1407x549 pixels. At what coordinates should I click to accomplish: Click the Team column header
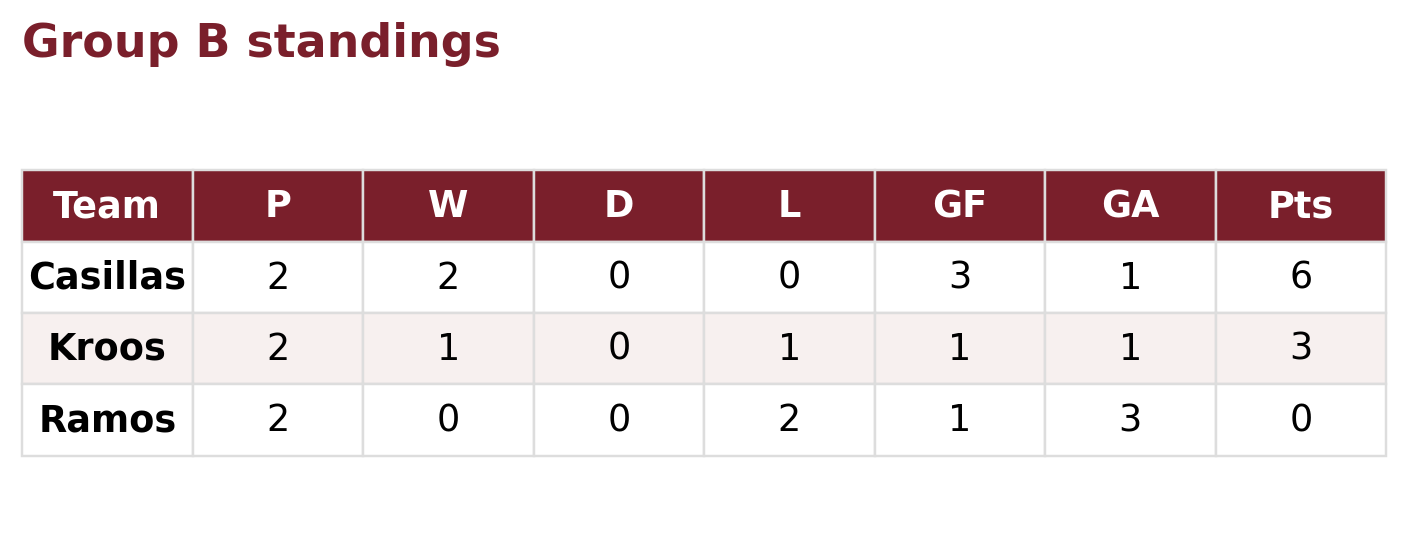(x=107, y=206)
